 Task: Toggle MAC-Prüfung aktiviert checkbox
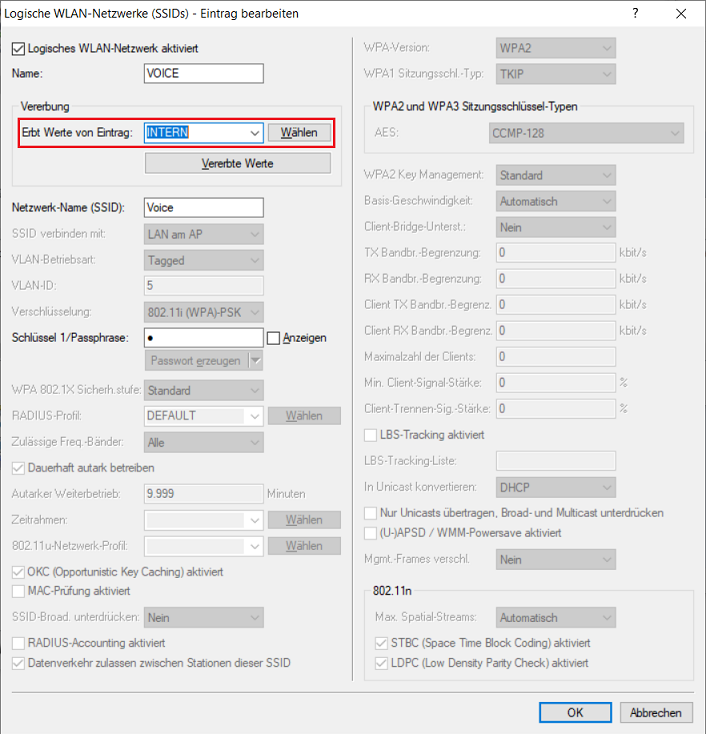click(x=18, y=592)
